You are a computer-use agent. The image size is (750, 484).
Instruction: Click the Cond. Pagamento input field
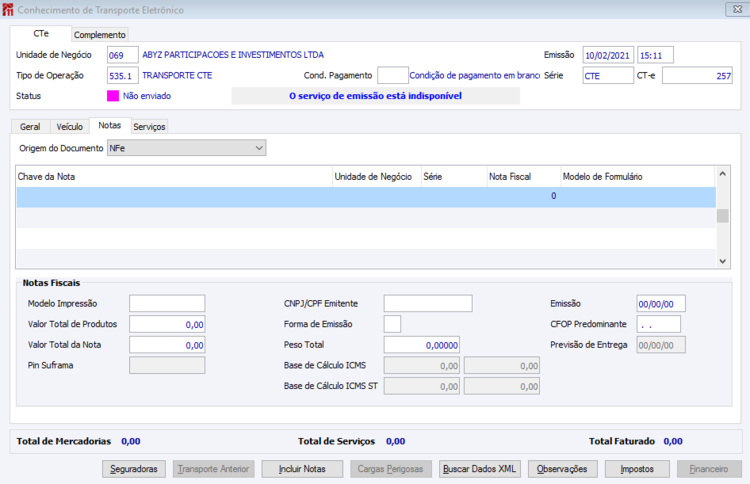[392, 76]
